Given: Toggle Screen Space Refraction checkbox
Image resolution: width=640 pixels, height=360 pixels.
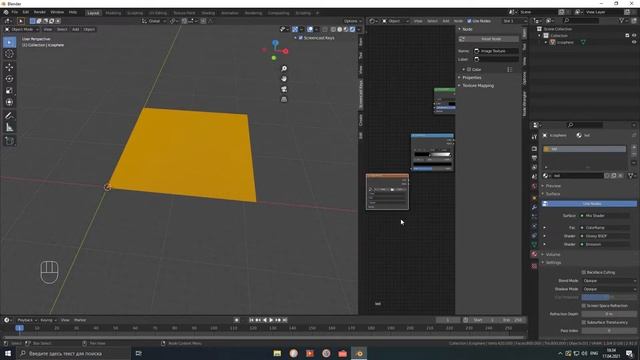Looking at the screenshot, I should pos(584,306).
